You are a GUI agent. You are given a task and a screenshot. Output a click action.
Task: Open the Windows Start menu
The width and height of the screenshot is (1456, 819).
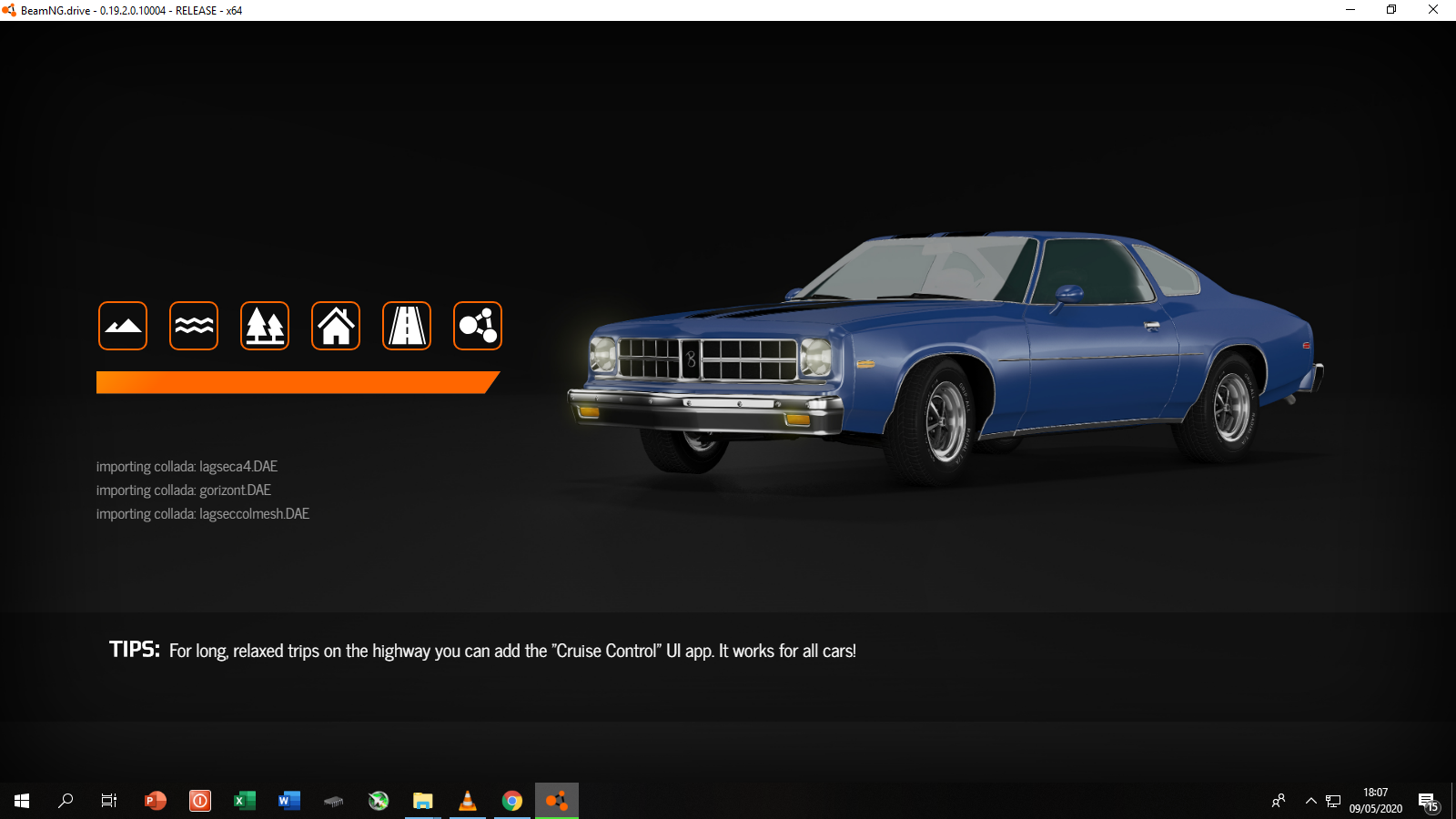[22, 801]
